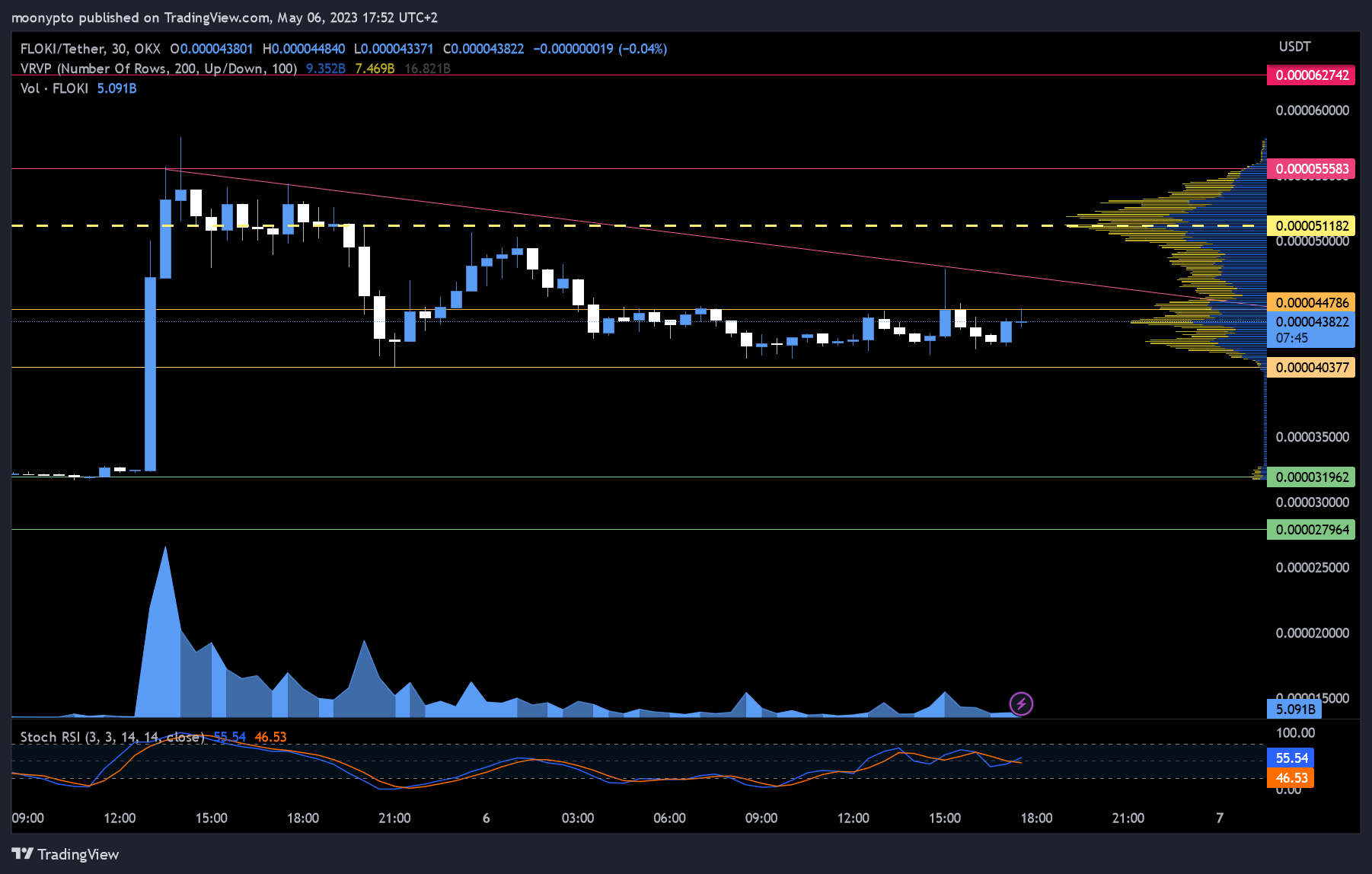Image resolution: width=1372 pixels, height=874 pixels.
Task: Select the 0.000044786 orange price label
Action: pos(1312,303)
